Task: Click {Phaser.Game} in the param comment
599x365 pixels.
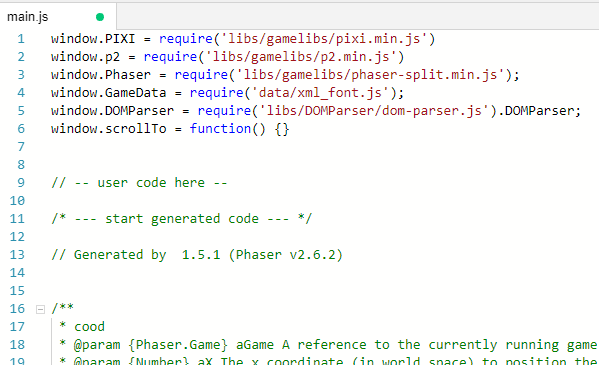Action: (178, 345)
